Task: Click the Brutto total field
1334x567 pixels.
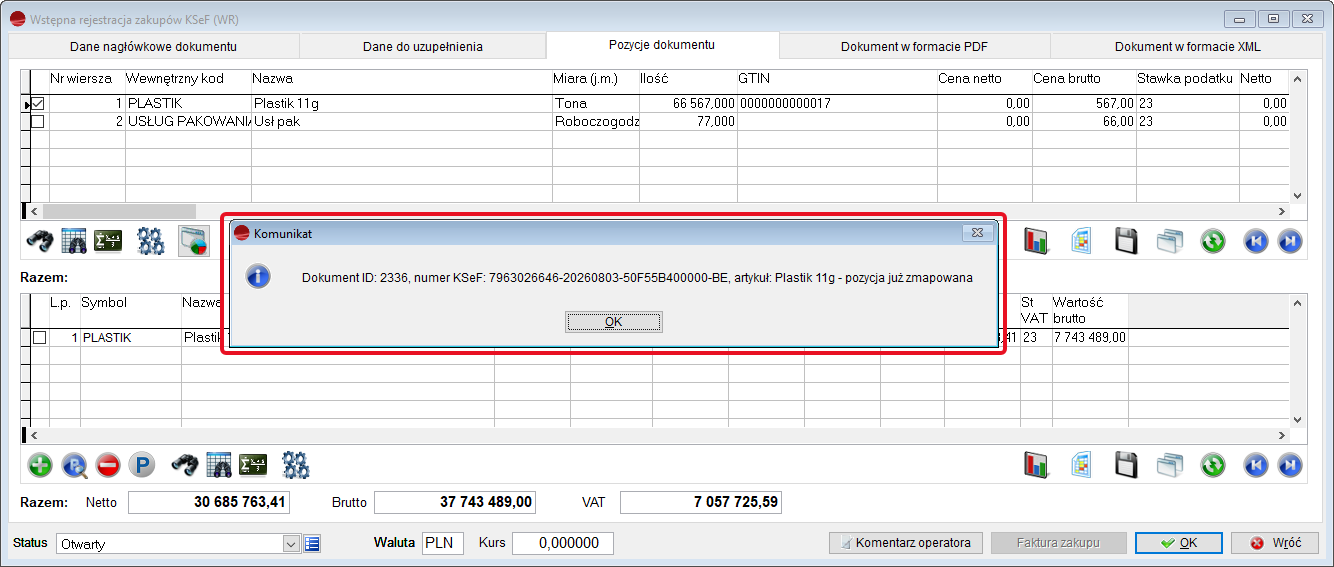Action: [455, 502]
